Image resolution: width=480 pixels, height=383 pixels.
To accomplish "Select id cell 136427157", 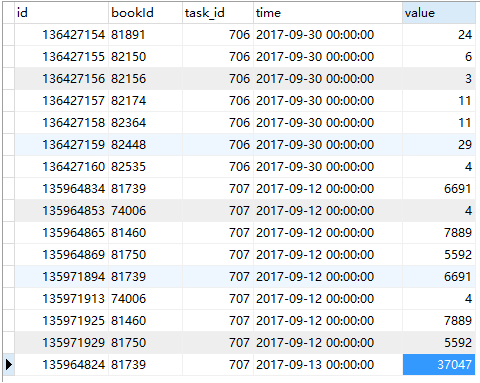I will pos(61,101).
